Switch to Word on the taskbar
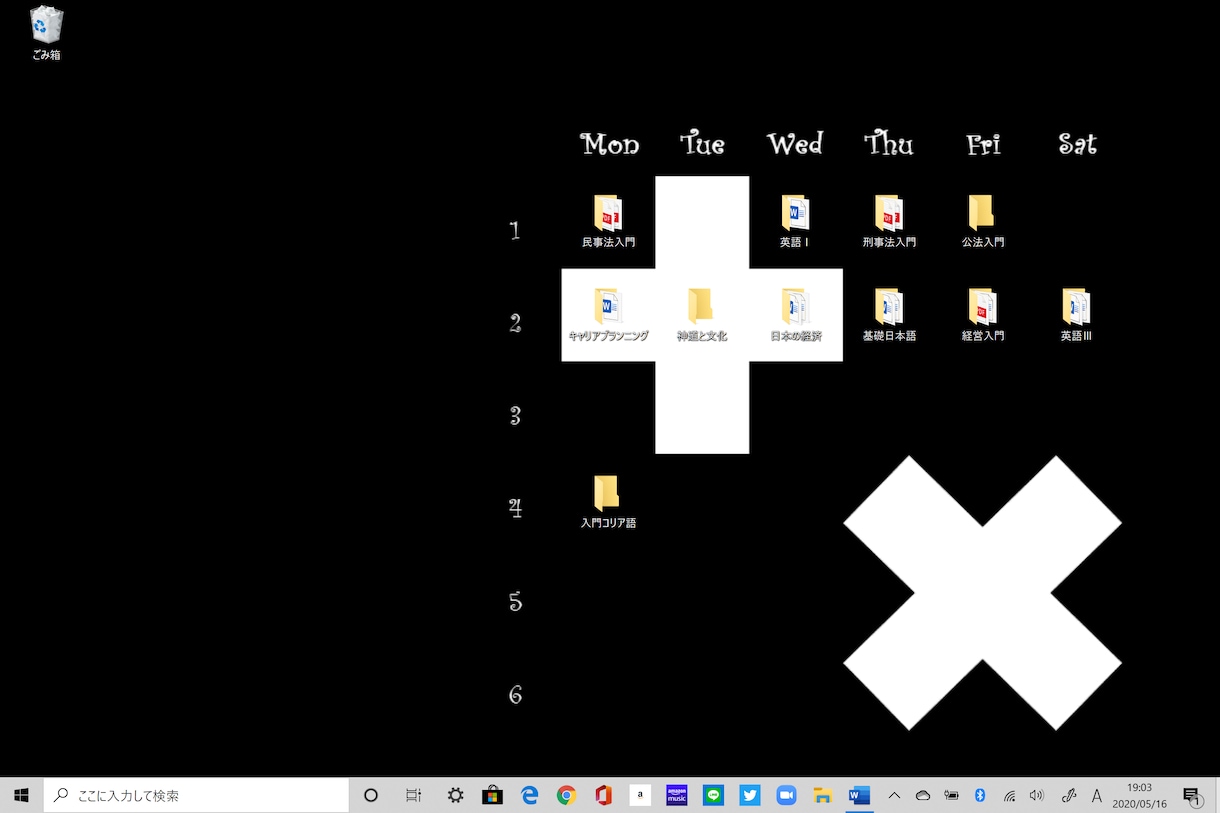This screenshot has height=813, width=1220. tap(859, 795)
